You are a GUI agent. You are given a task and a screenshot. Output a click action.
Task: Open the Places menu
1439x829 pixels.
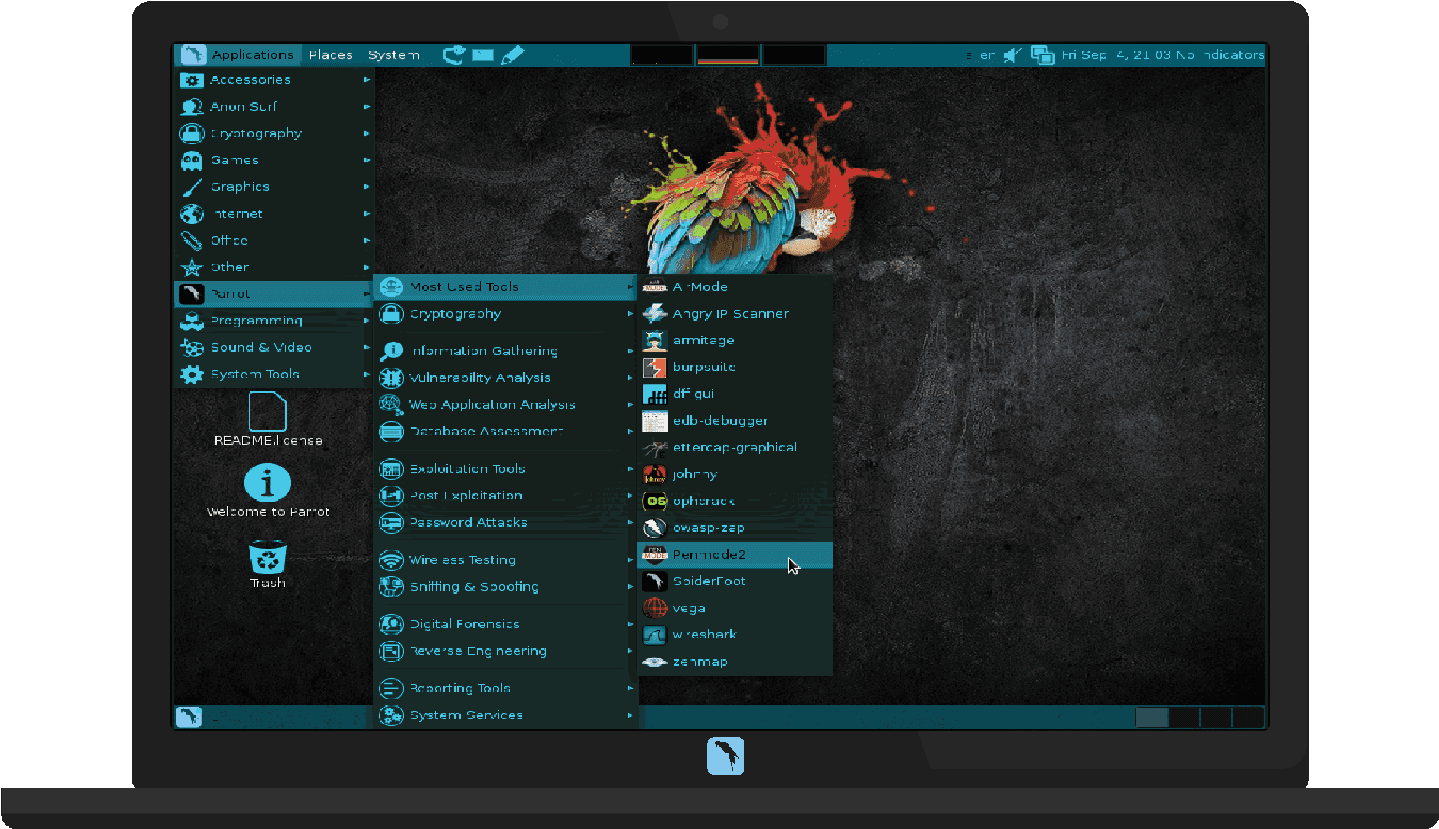click(330, 55)
